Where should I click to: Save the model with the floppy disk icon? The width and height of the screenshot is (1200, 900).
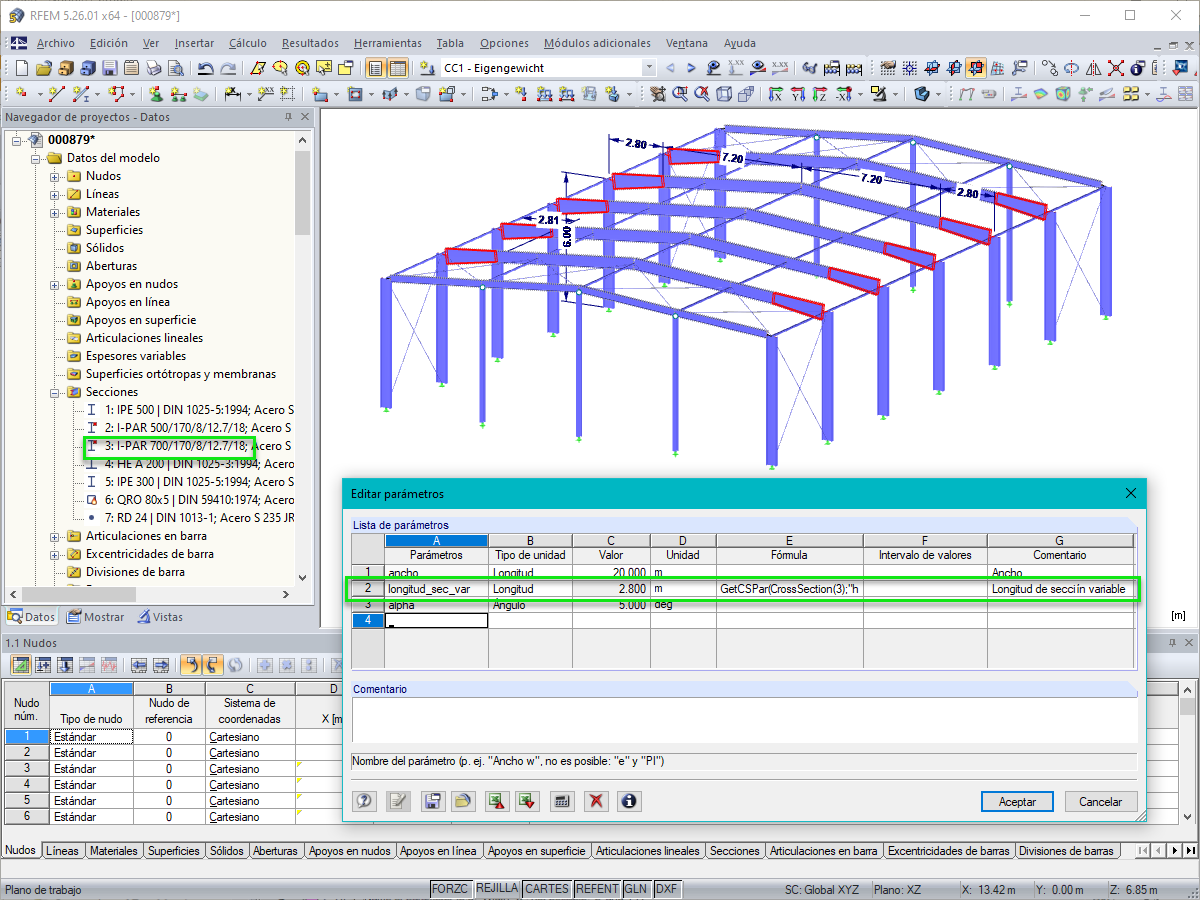coord(109,69)
